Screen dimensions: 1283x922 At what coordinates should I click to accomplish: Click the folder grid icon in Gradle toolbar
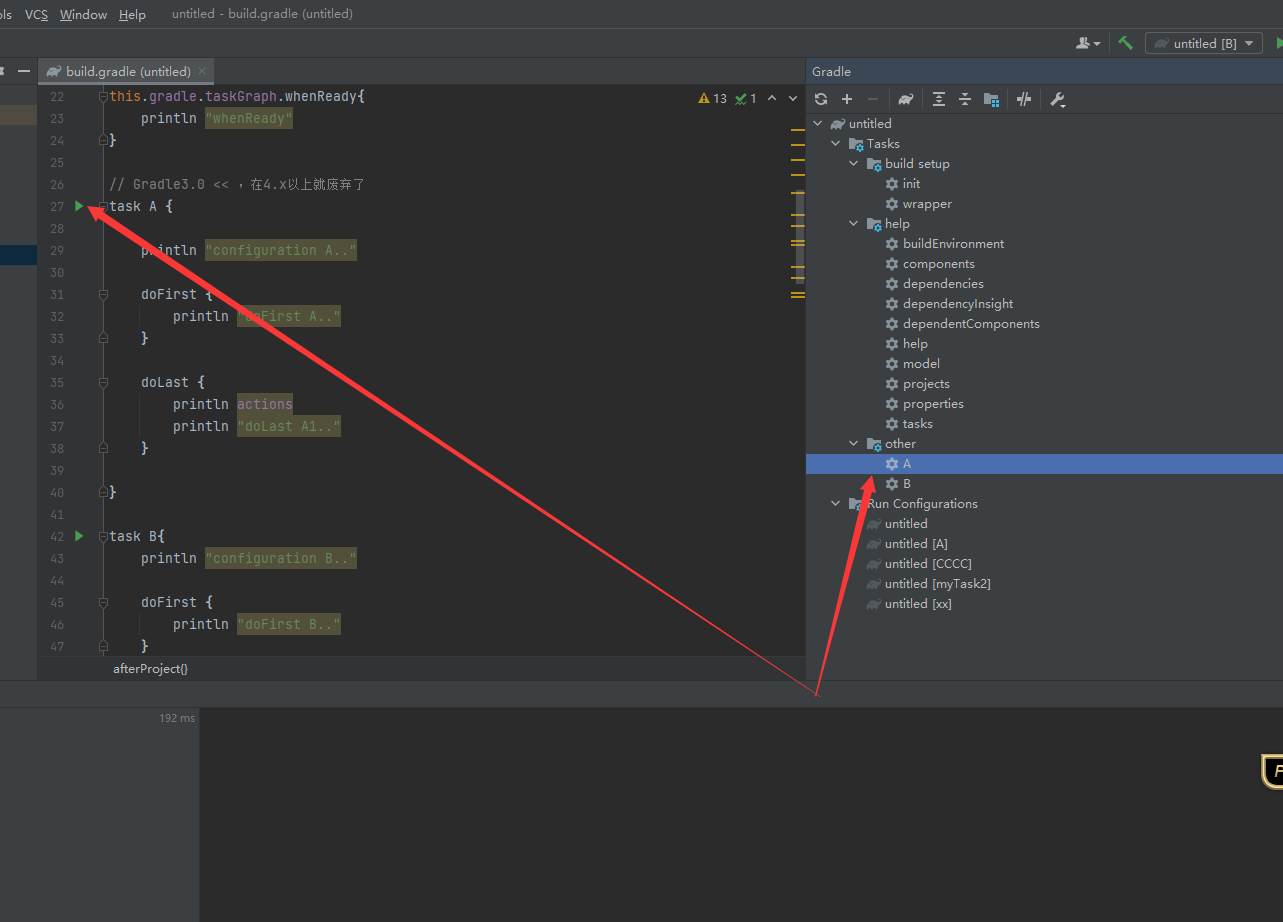coord(991,99)
